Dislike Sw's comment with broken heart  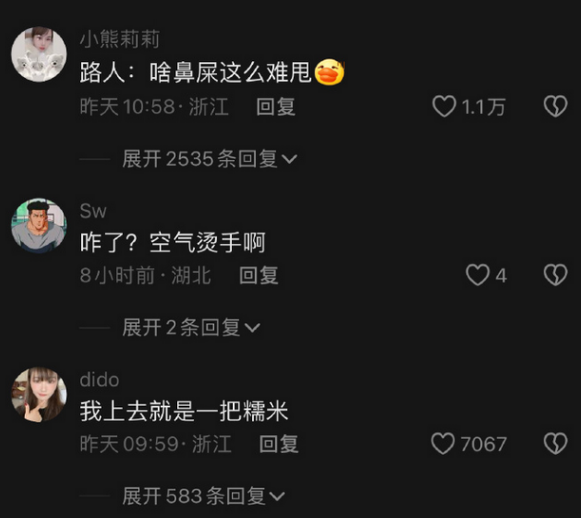pyautogui.click(x=555, y=275)
